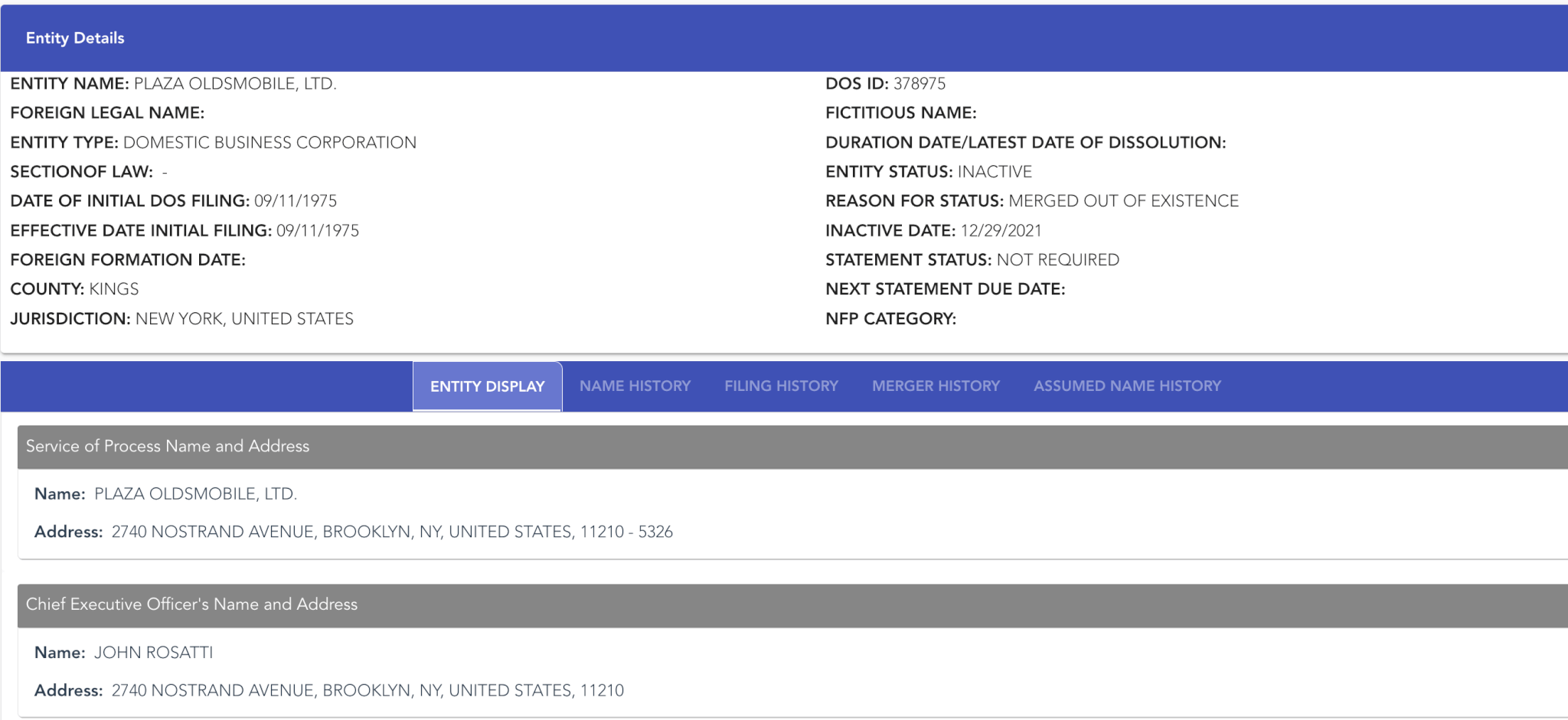
Task: Click the Merged Out of Existence reason
Action: 1123,200
